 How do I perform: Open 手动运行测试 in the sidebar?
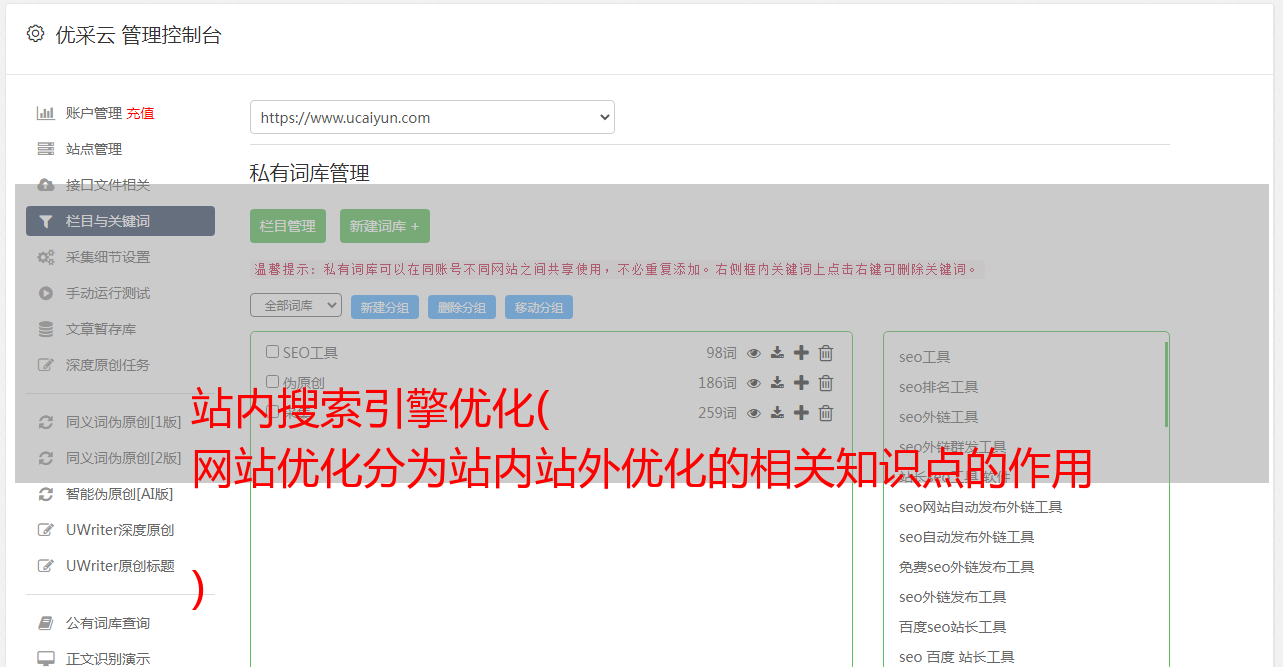tap(108, 293)
